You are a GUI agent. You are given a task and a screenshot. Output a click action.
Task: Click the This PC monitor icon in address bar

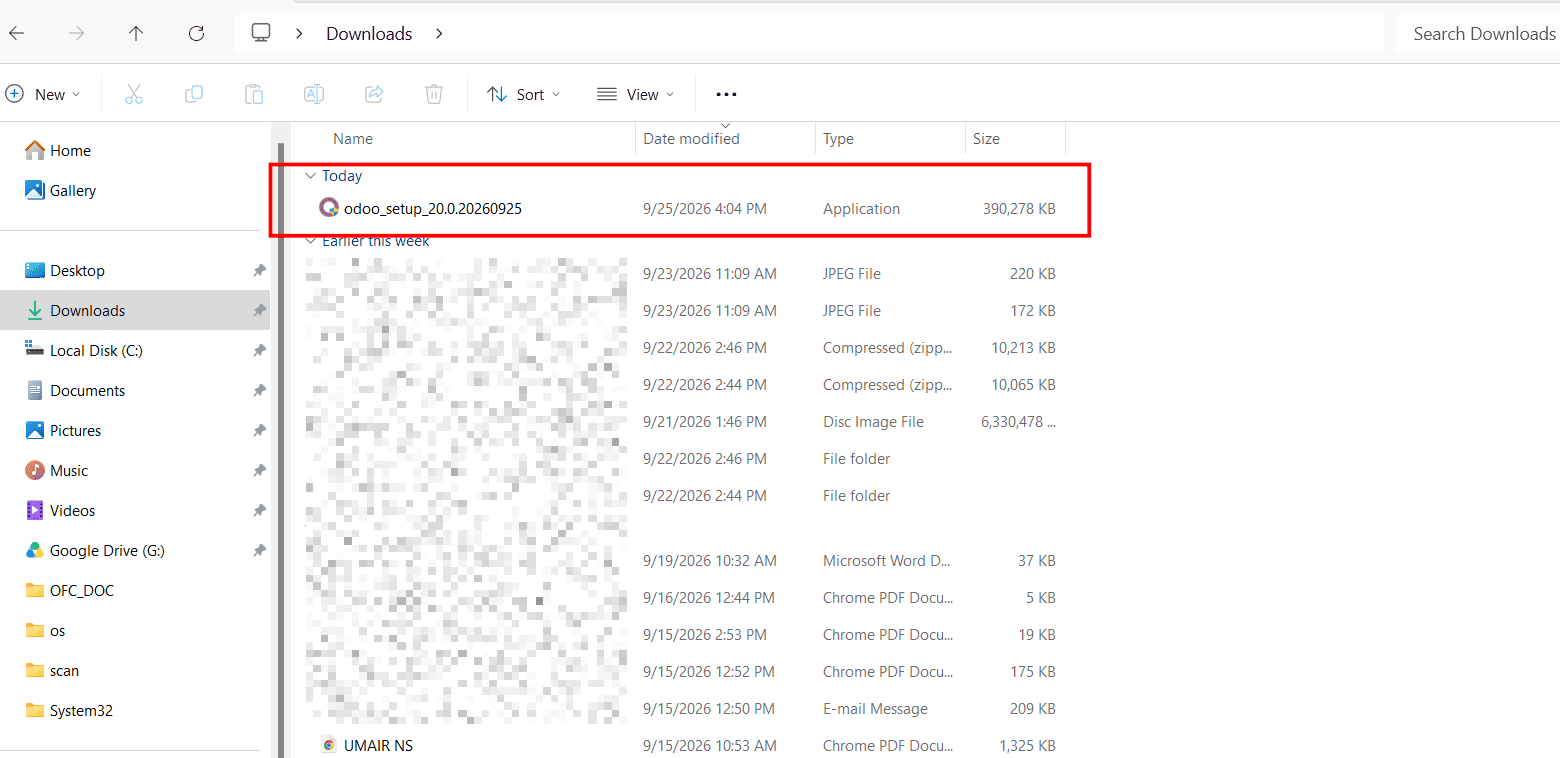pos(261,33)
